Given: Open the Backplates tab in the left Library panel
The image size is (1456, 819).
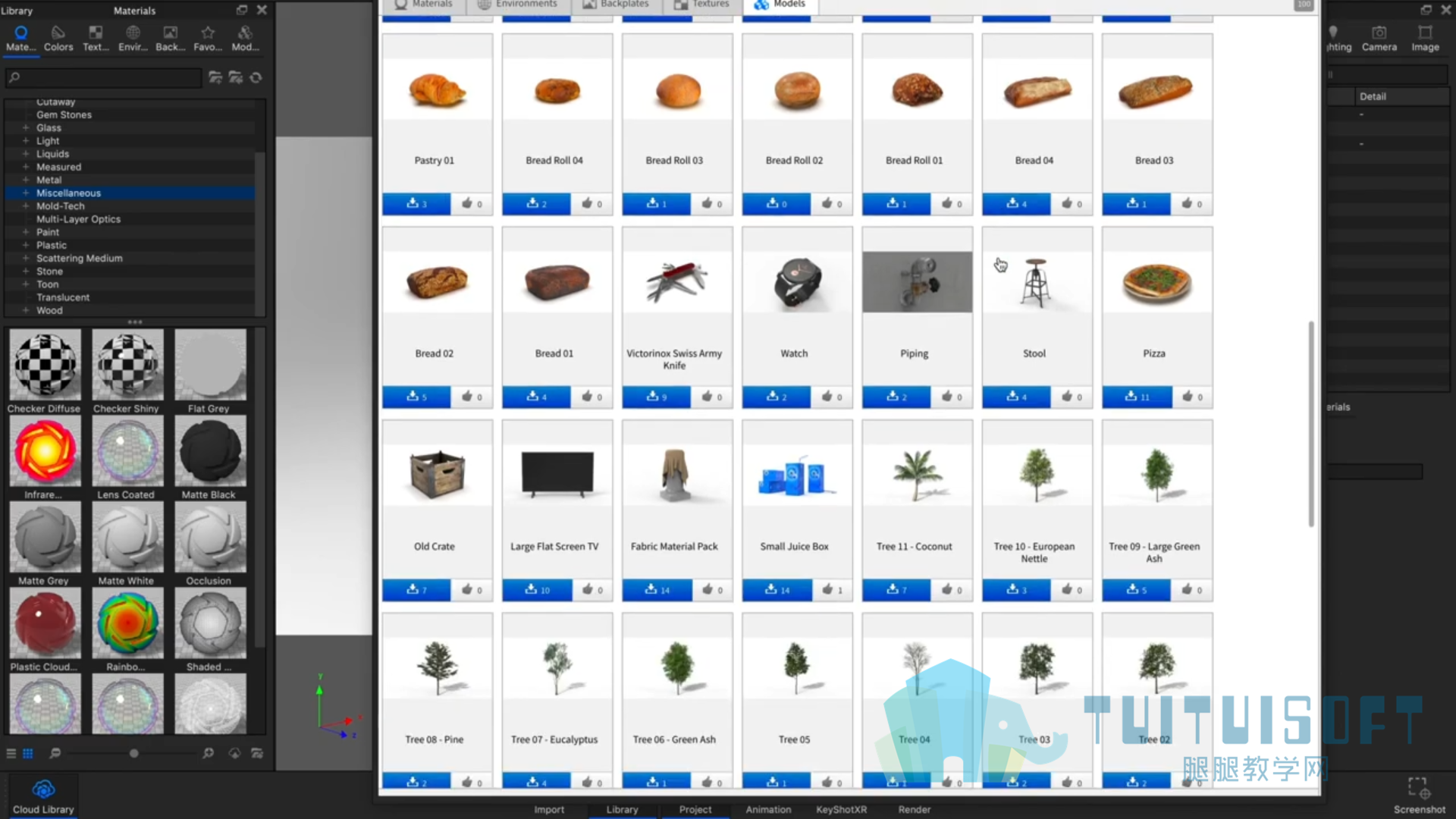Looking at the screenshot, I should tap(171, 38).
